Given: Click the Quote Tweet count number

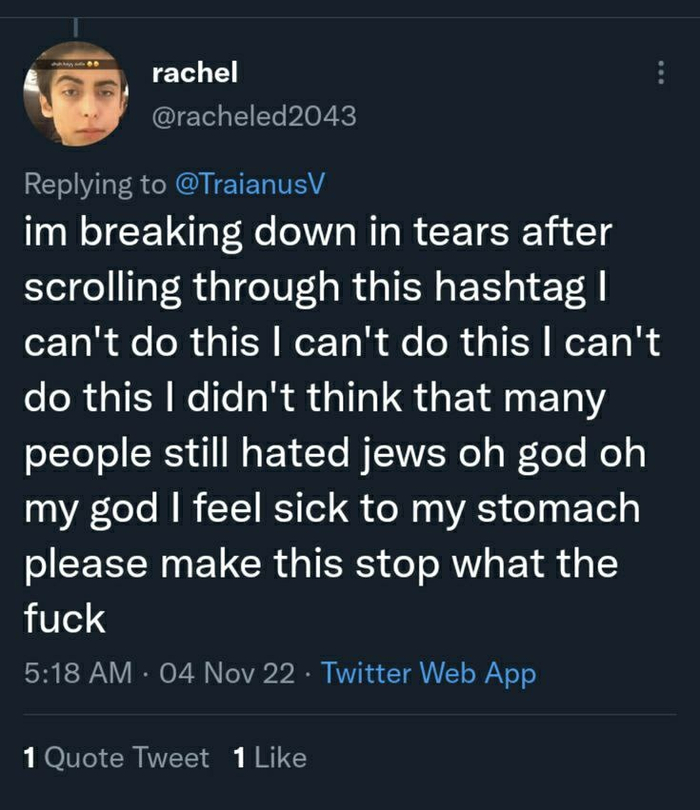Looking at the screenshot, I should pyautogui.click(x=29, y=757).
